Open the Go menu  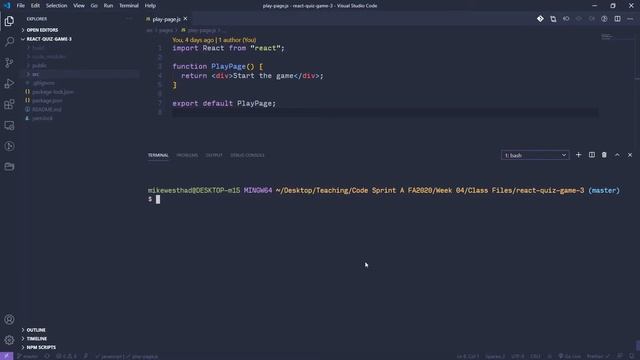[x=94, y=6]
